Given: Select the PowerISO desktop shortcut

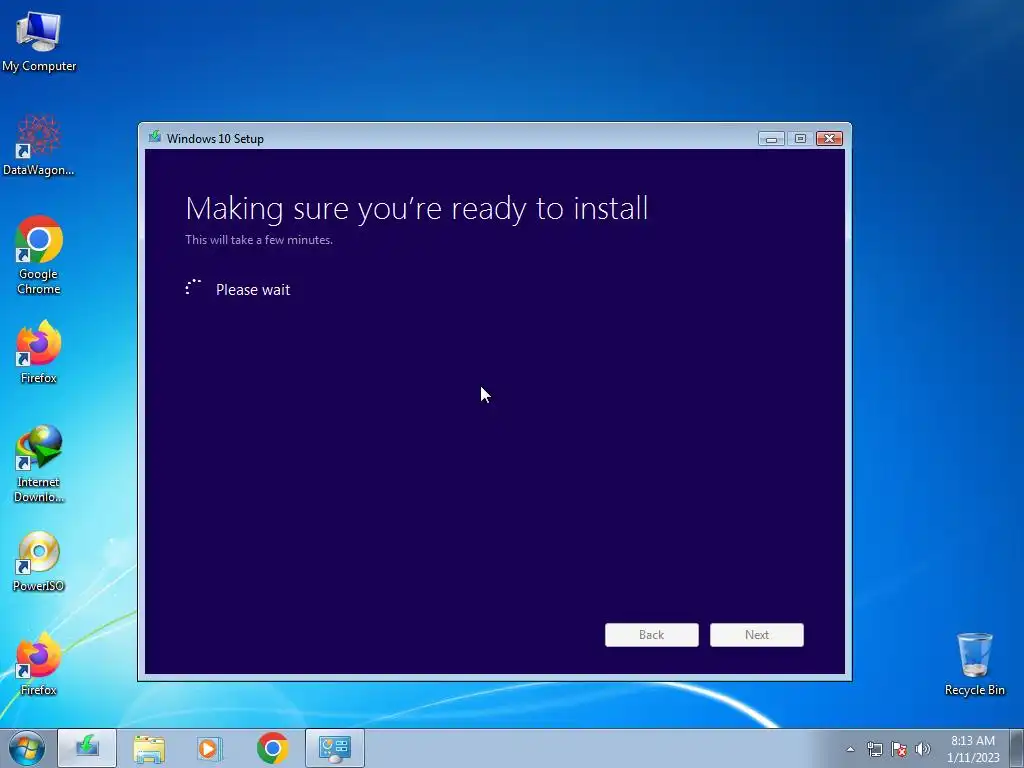Looking at the screenshot, I should [39, 561].
